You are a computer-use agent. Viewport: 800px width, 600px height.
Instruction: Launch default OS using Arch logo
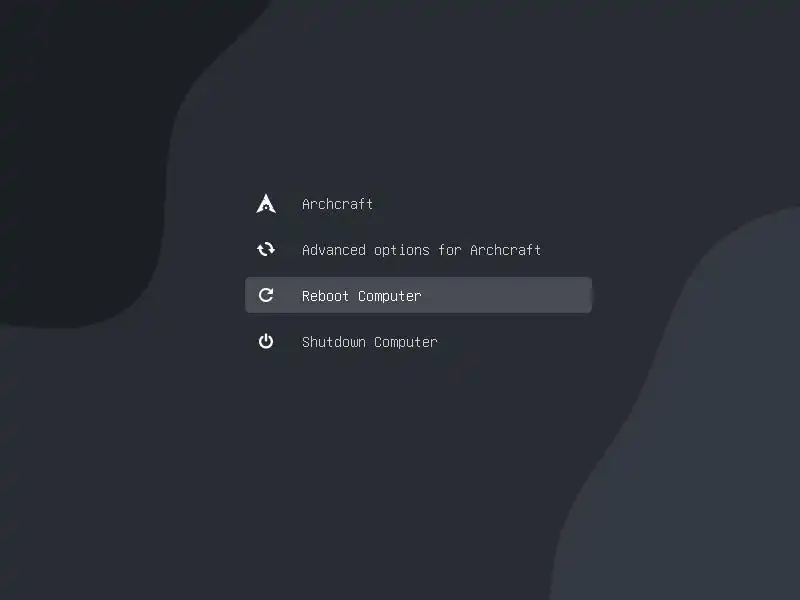coord(266,203)
